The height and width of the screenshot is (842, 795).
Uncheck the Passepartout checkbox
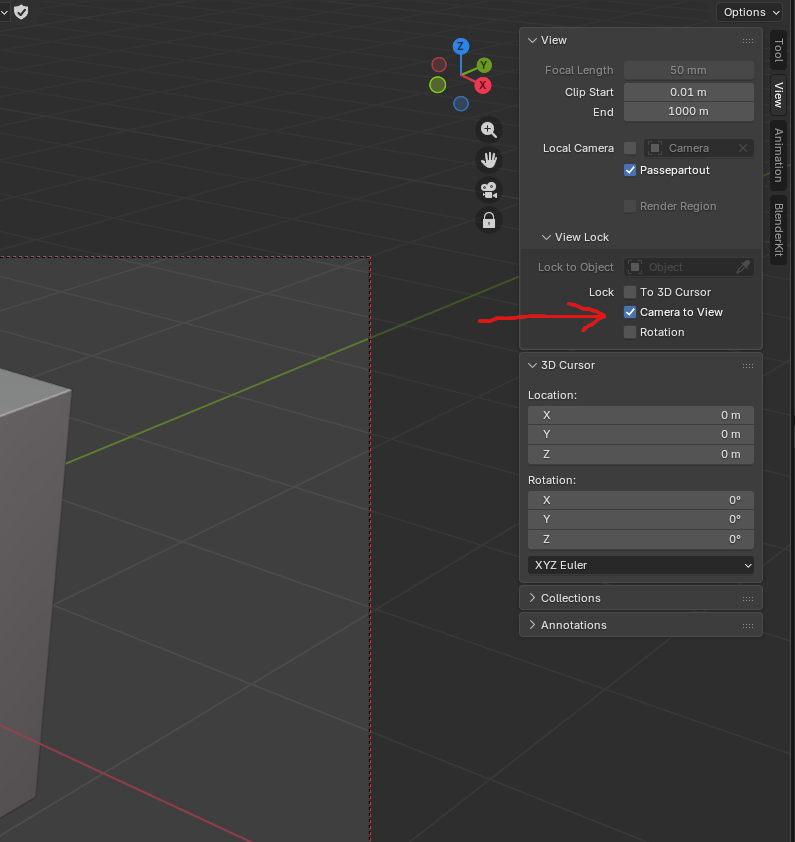pos(630,170)
